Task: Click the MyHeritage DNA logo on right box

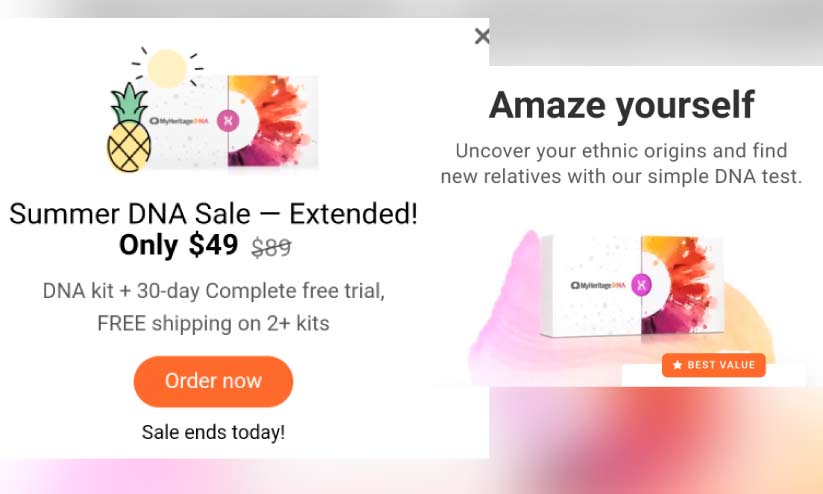Action: [595, 285]
